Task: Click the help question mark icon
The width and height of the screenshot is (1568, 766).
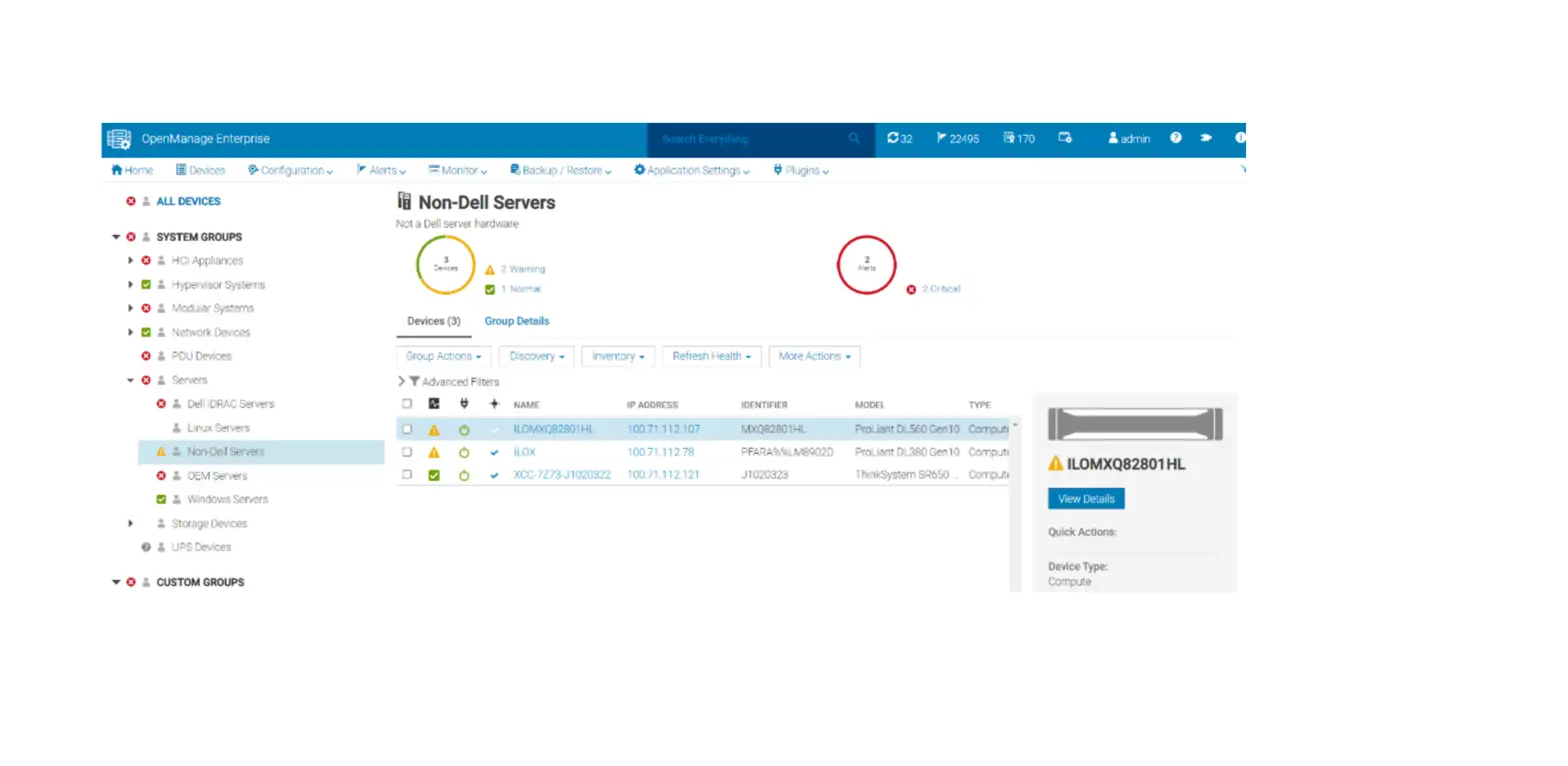Action: coord(1176,139)
